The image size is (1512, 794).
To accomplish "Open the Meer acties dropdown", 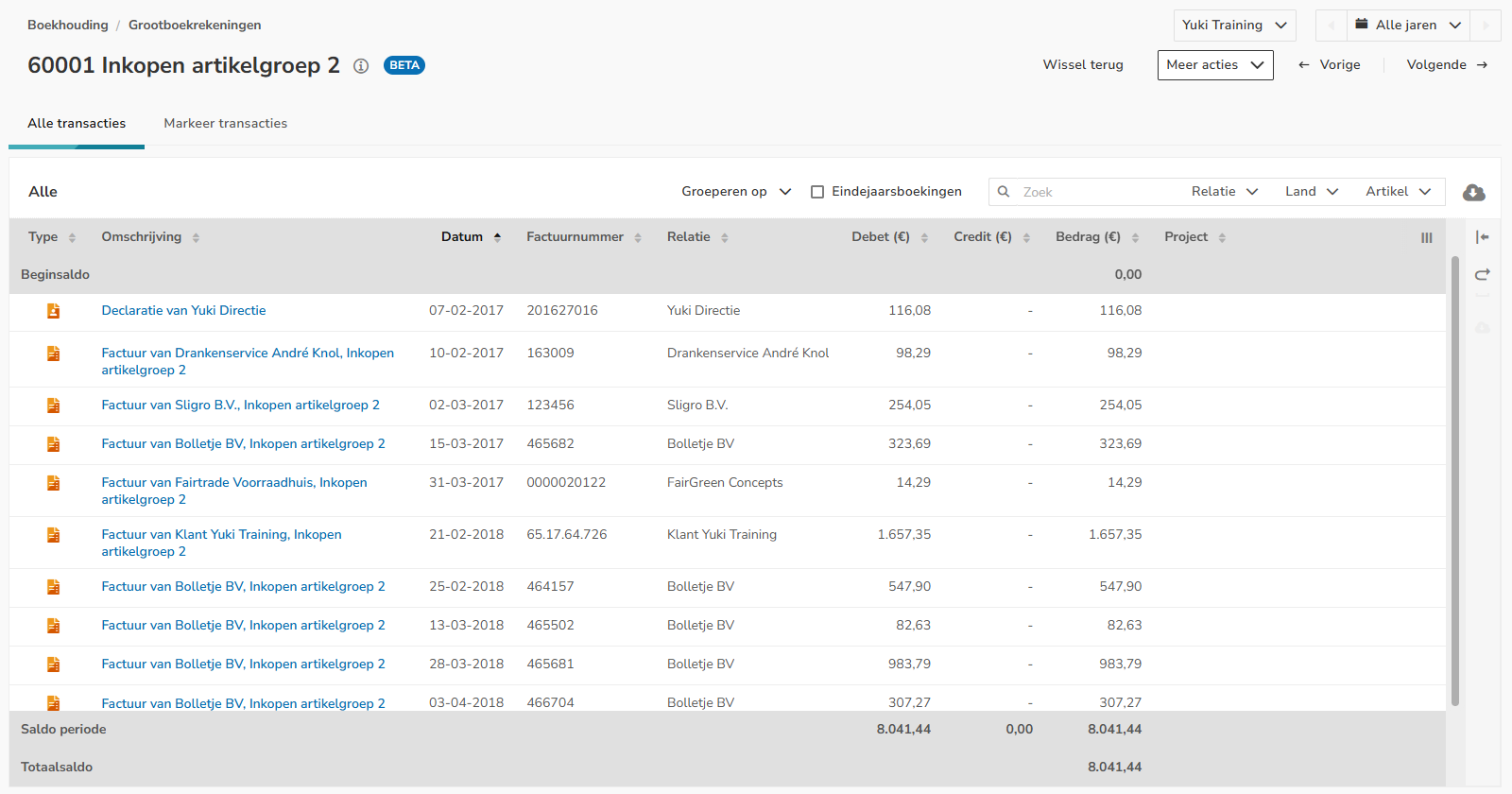I will click(1214, 65).
